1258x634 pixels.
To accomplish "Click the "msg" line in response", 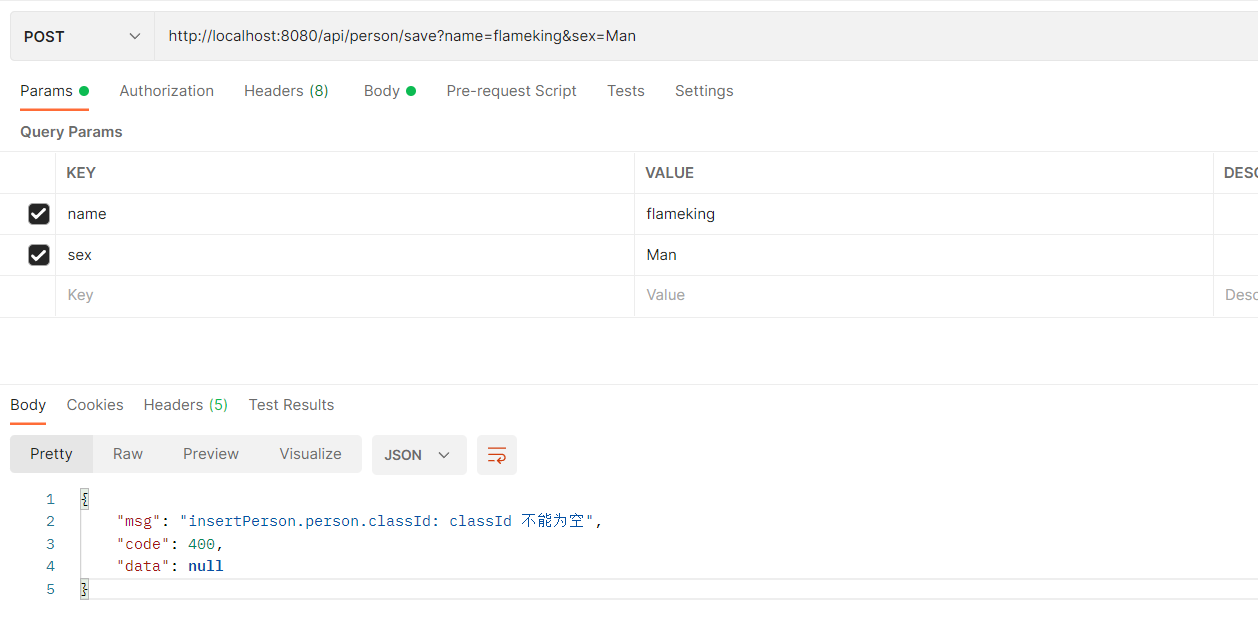I will pyautogui.click(x=360, y=521).
